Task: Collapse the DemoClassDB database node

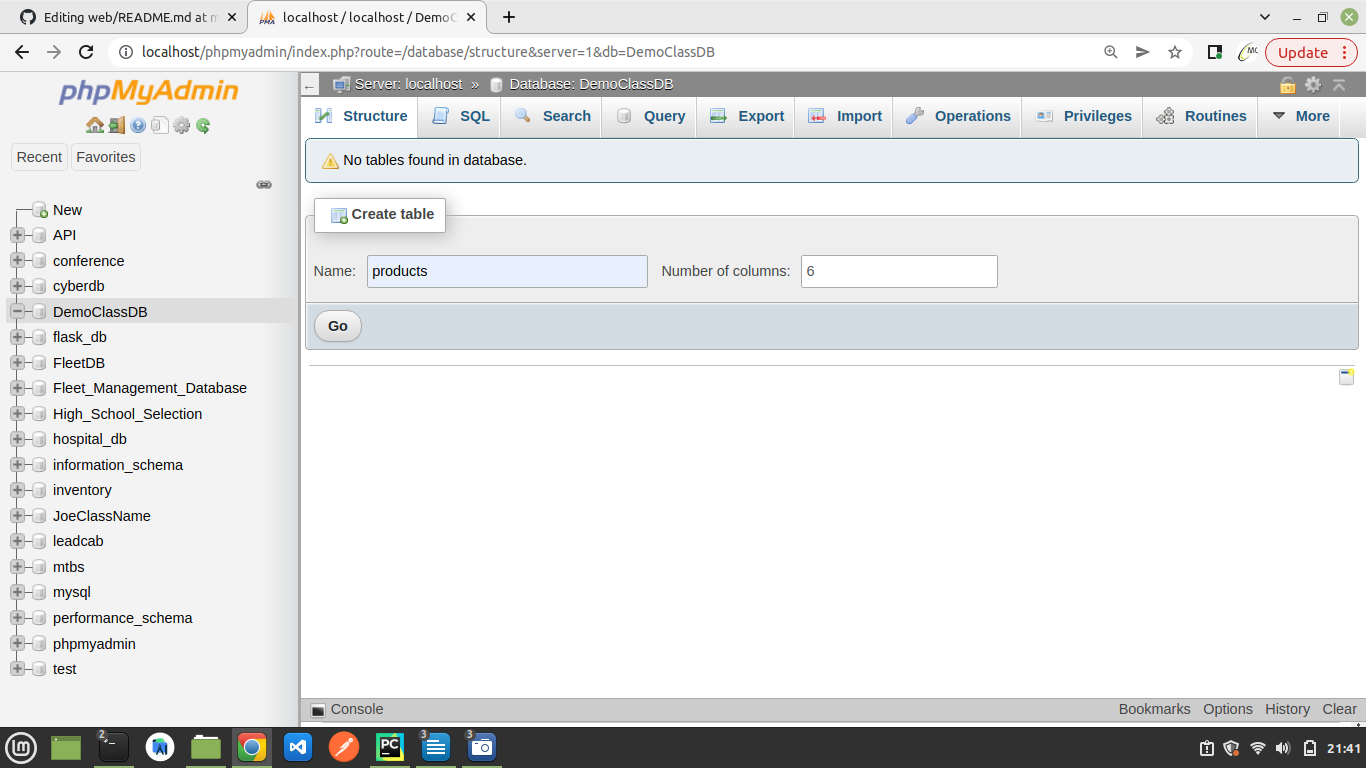Action: pos(17,312)
